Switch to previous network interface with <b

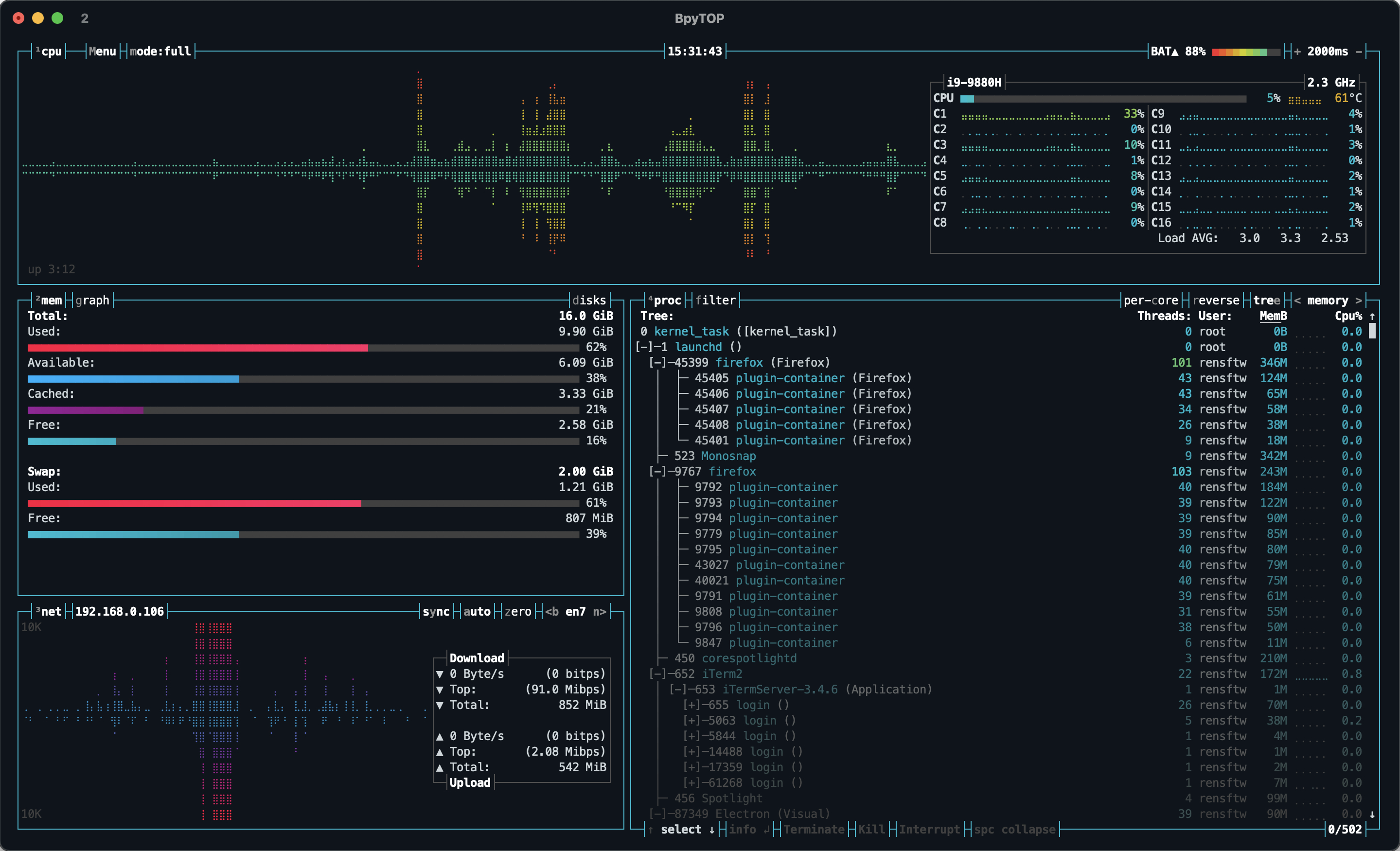(x=551, y=612)
